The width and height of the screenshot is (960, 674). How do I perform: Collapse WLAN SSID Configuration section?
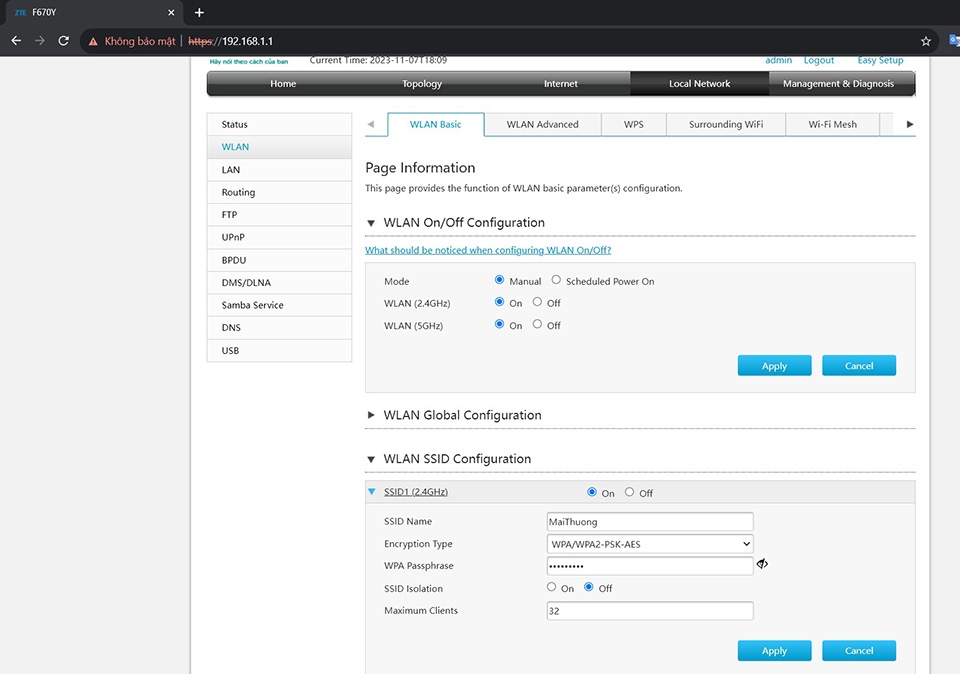[x=371, y=459]
